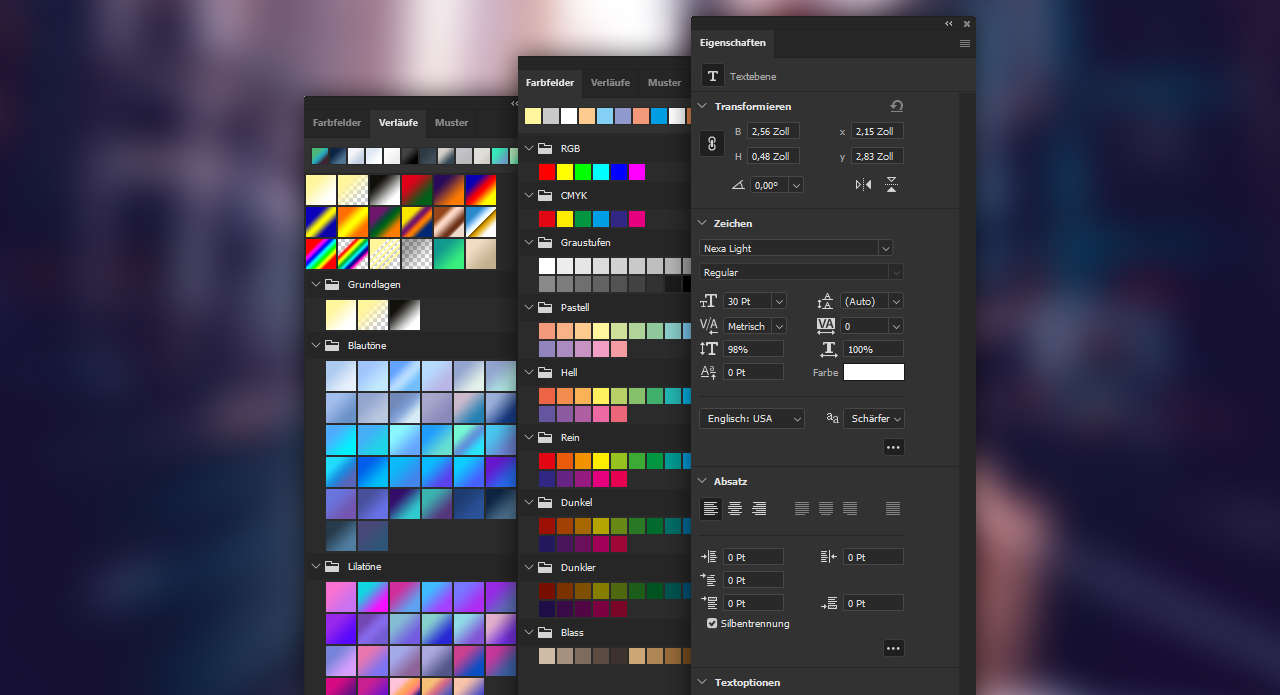Image resolution: width=1280 pixels, height=695 pixels.
Task: Click the flip horizontal icon
Action: (863, 185)
